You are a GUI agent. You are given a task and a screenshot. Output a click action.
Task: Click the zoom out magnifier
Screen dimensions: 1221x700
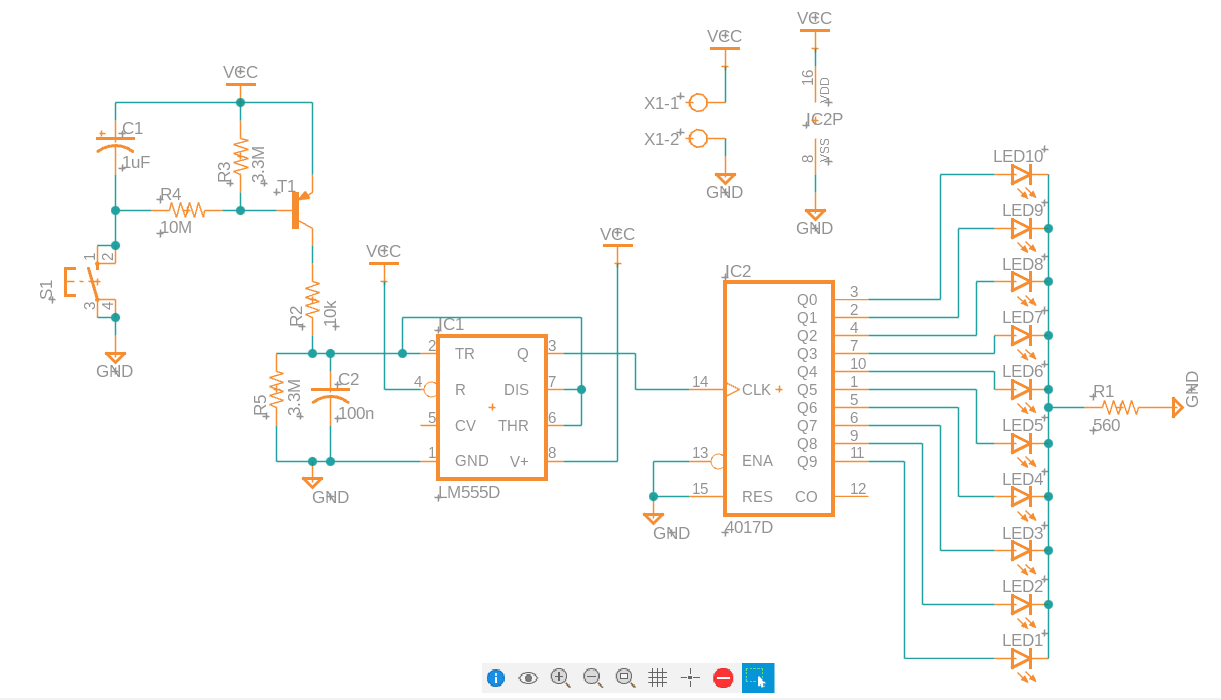click(592, 678)
